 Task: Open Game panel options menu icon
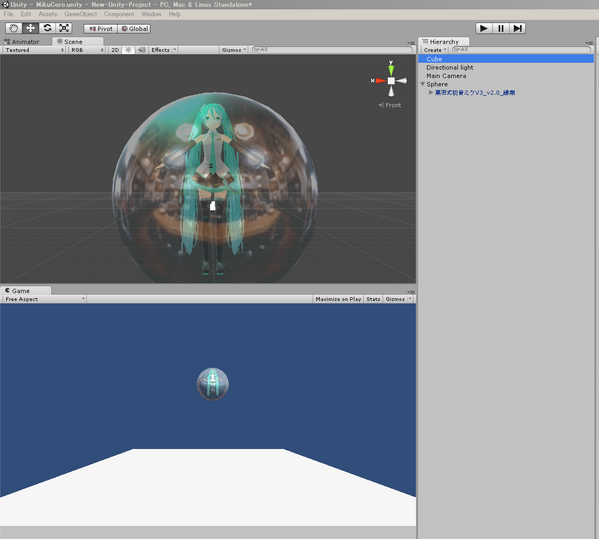point(411,292)
